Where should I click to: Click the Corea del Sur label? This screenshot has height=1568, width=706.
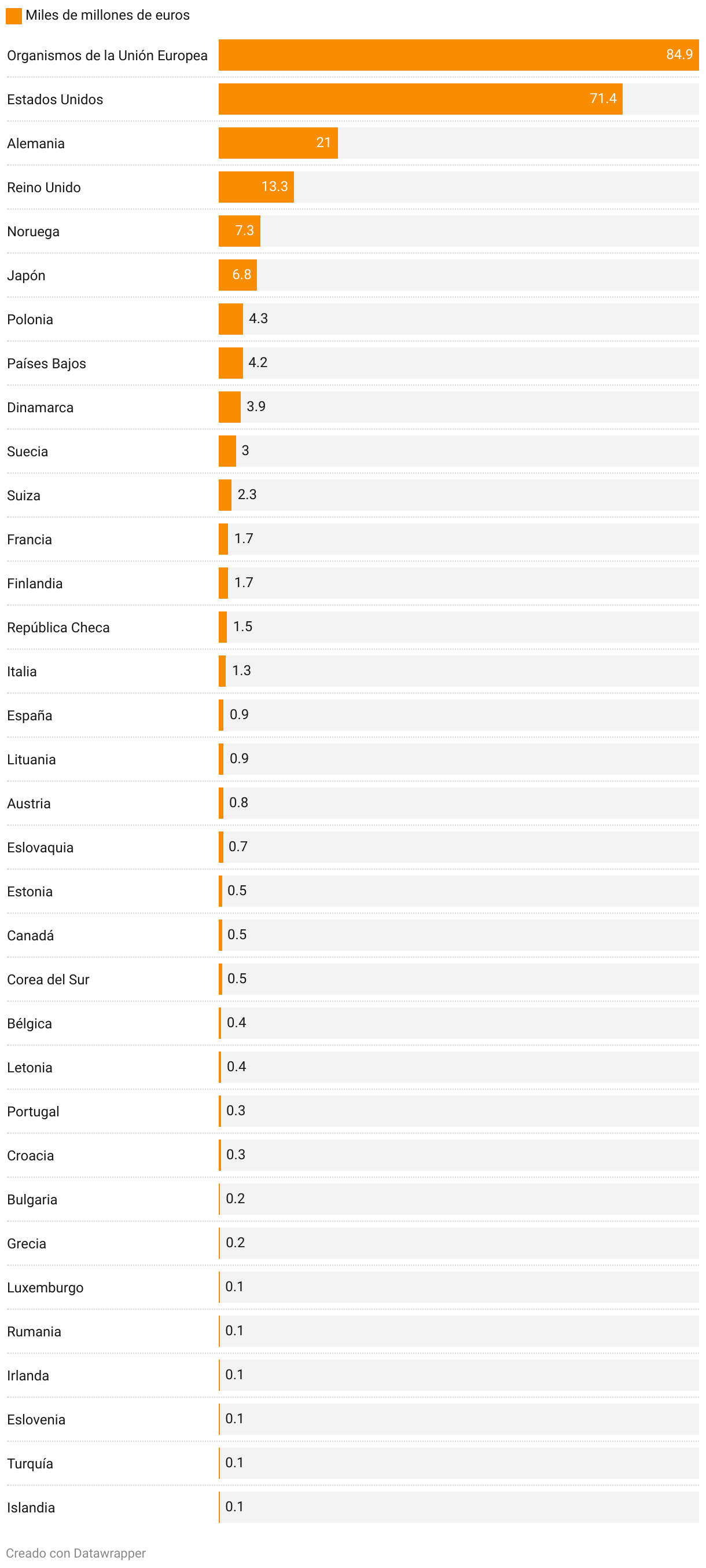(x=48, y=979)
